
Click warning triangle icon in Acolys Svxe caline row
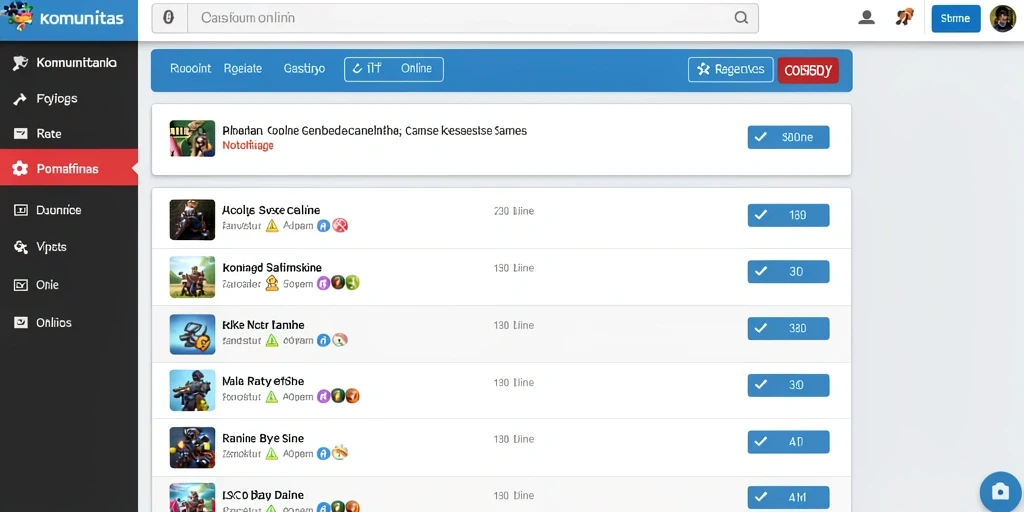pyautogui.click(x=272, y=226)
